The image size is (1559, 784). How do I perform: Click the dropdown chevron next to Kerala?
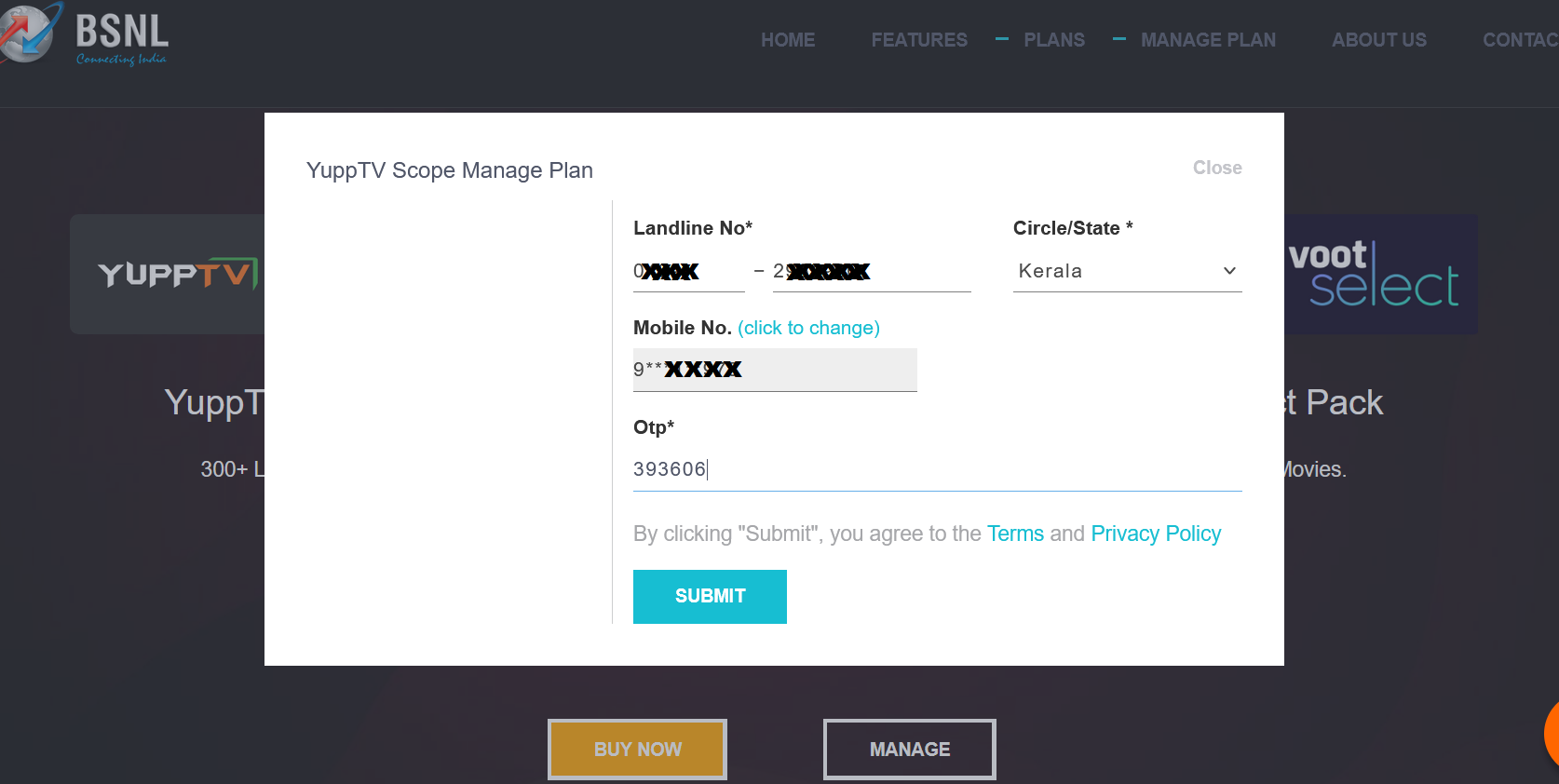1229,271
